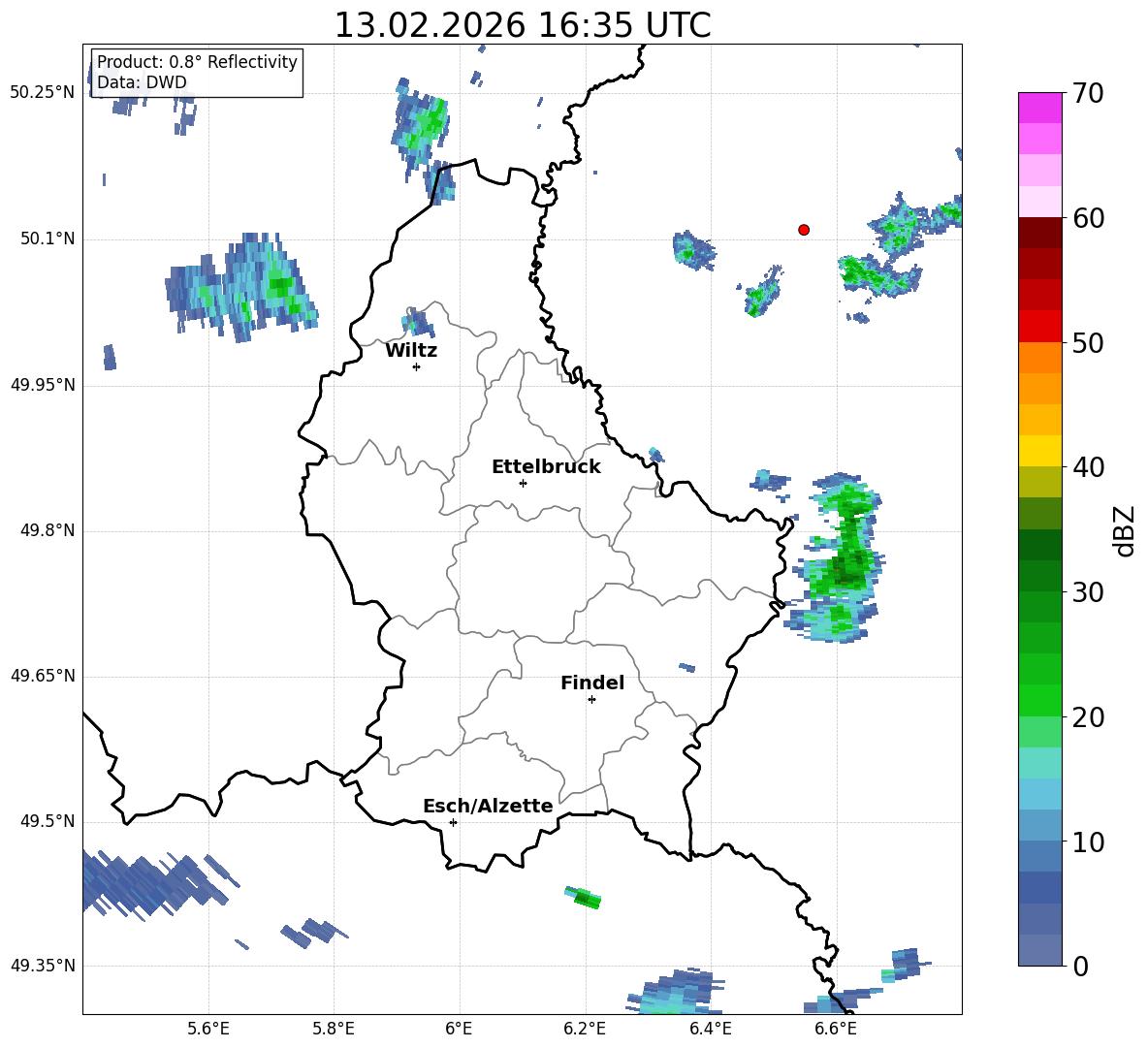Image resolution: width=1148 pixels, height=1048 pixels.
Task: Click the Wiltz city label
Action: [x=411, y=351]
